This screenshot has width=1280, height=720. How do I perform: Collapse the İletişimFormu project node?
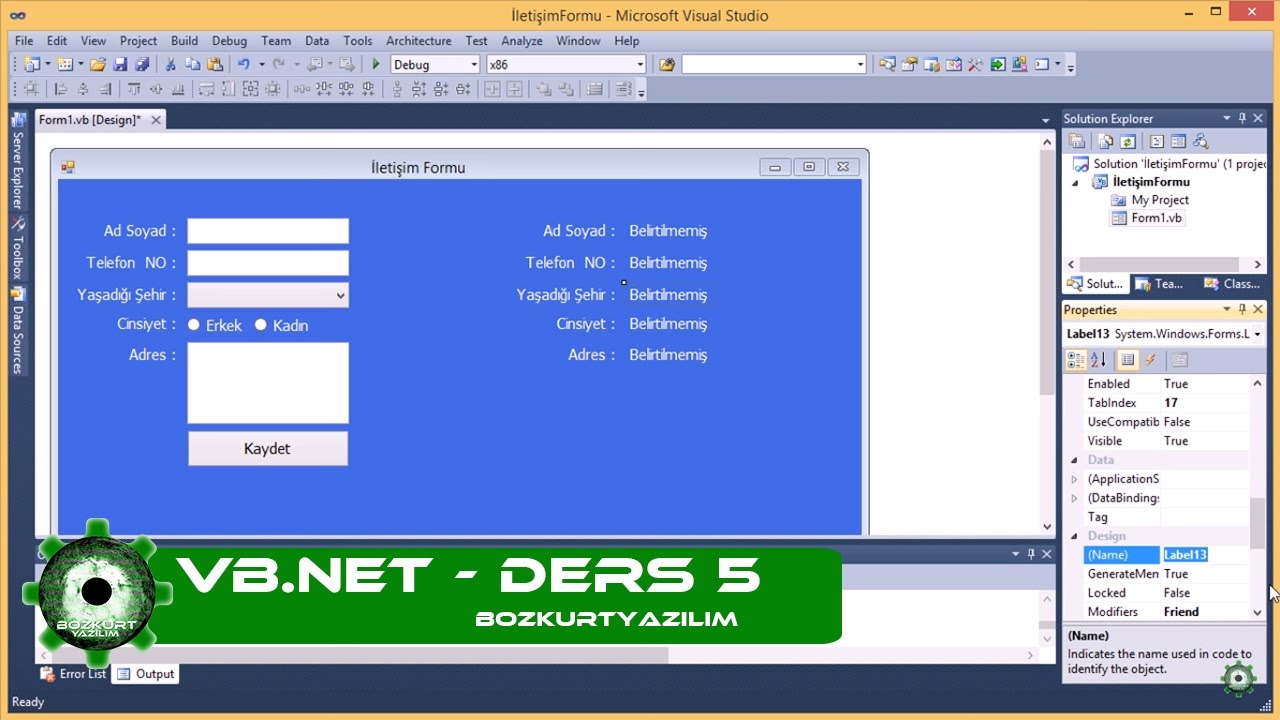pyautogui.click(x=1076, y=183)
